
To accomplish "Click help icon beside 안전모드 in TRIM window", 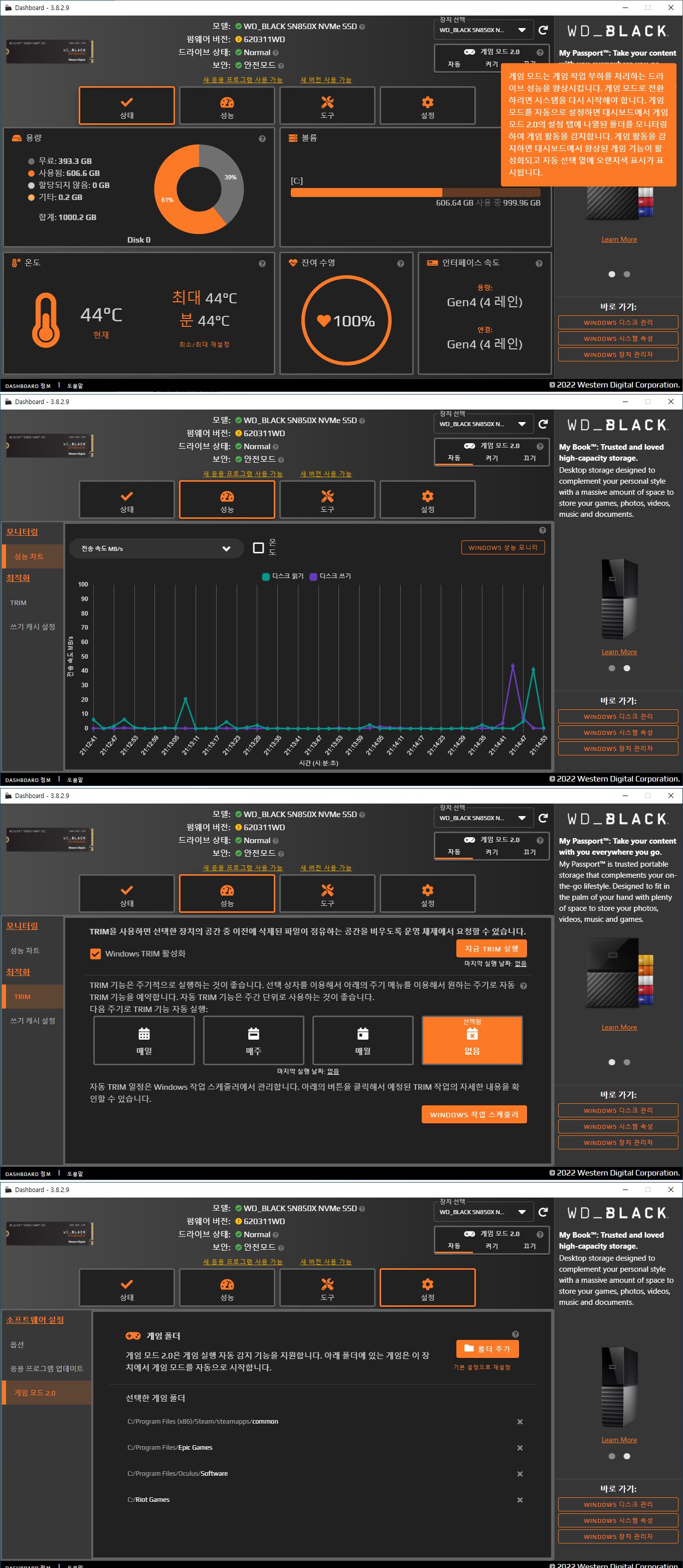I will pyautogui.click(x=281, y=854).
